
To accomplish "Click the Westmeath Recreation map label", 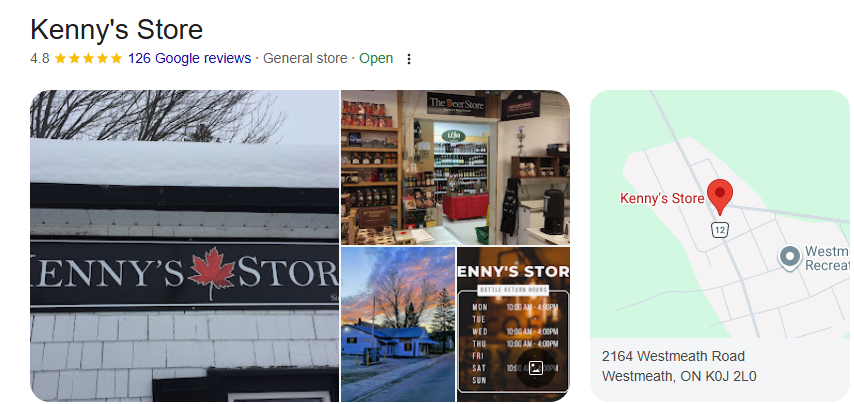I will [827, 258].
